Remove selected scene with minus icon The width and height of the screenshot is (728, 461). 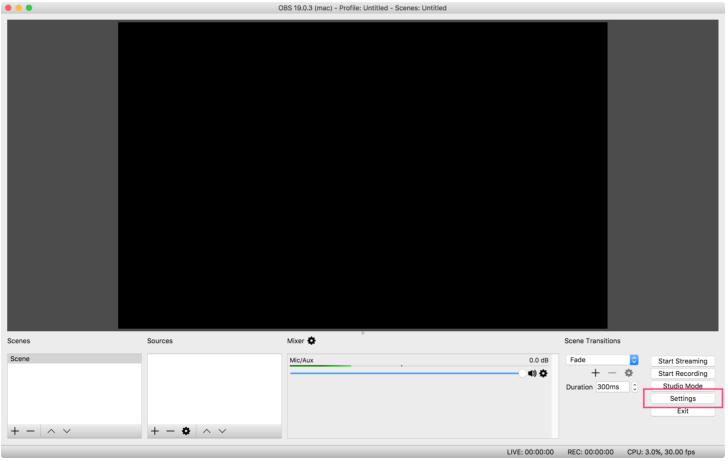click(x=31, y=431)
